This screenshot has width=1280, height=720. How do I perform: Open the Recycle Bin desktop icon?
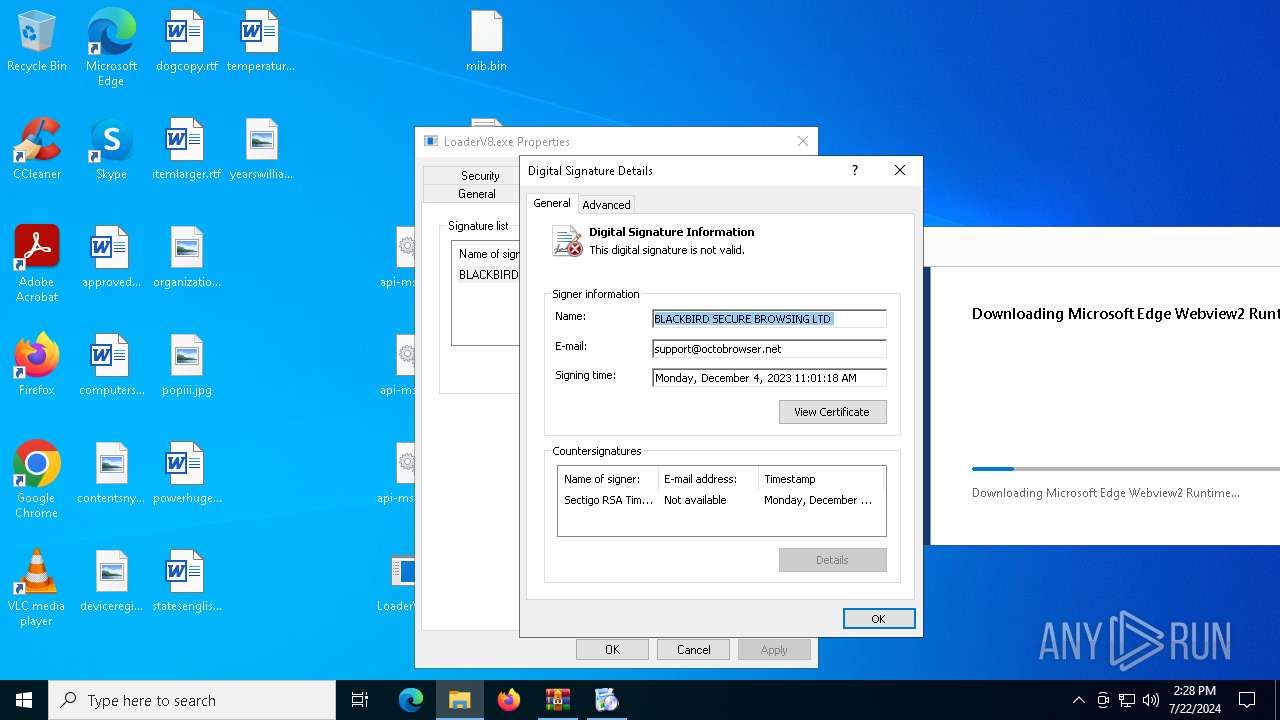(37, 41)
